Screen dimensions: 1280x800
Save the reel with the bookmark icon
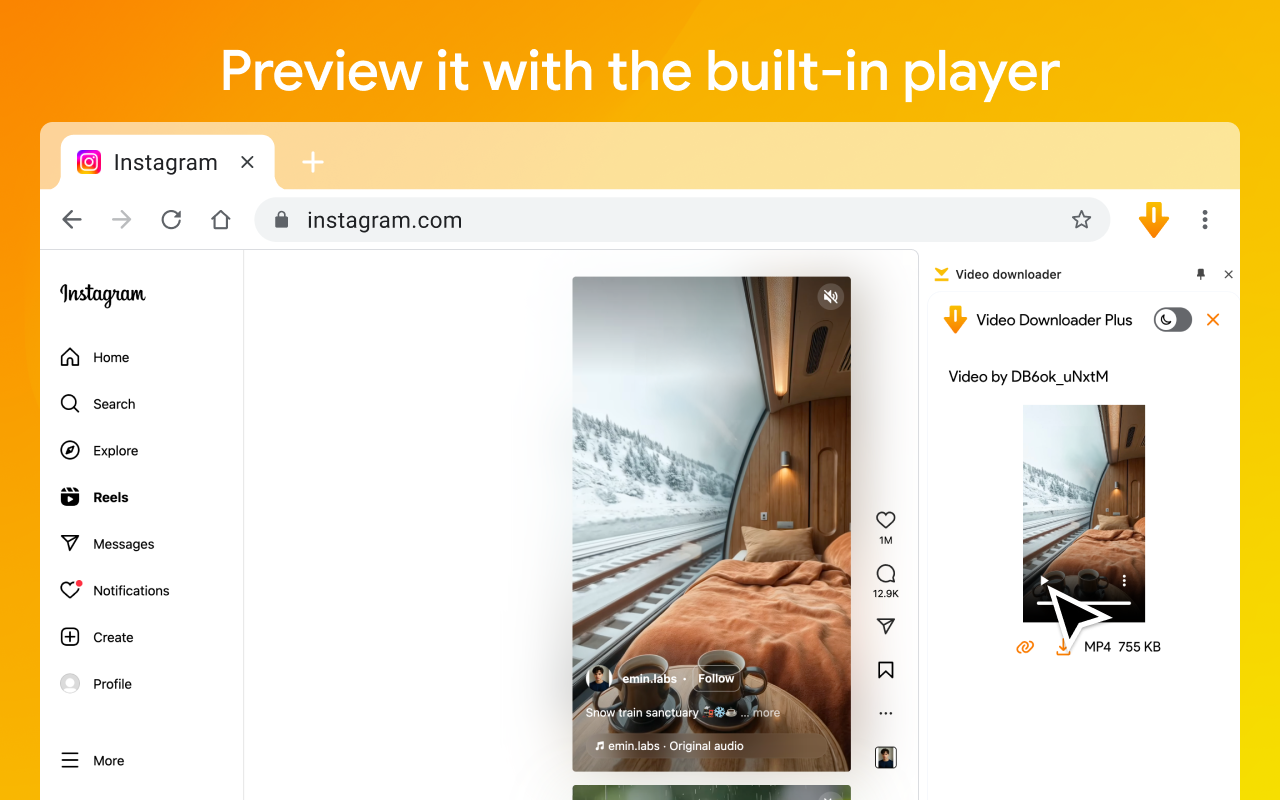click(885, 670)
